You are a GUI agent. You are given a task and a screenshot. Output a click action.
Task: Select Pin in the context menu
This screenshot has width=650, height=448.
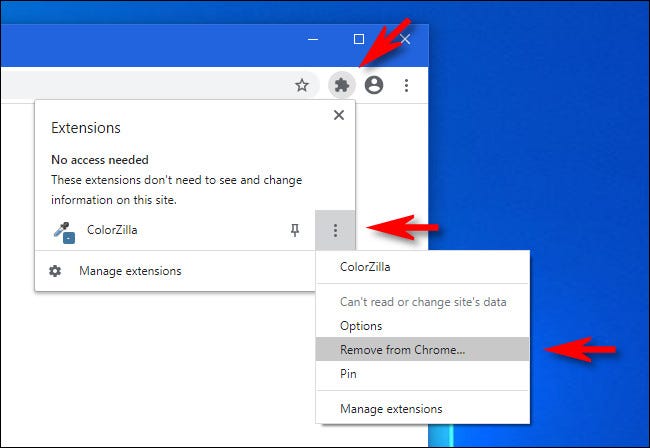point(422,373)
